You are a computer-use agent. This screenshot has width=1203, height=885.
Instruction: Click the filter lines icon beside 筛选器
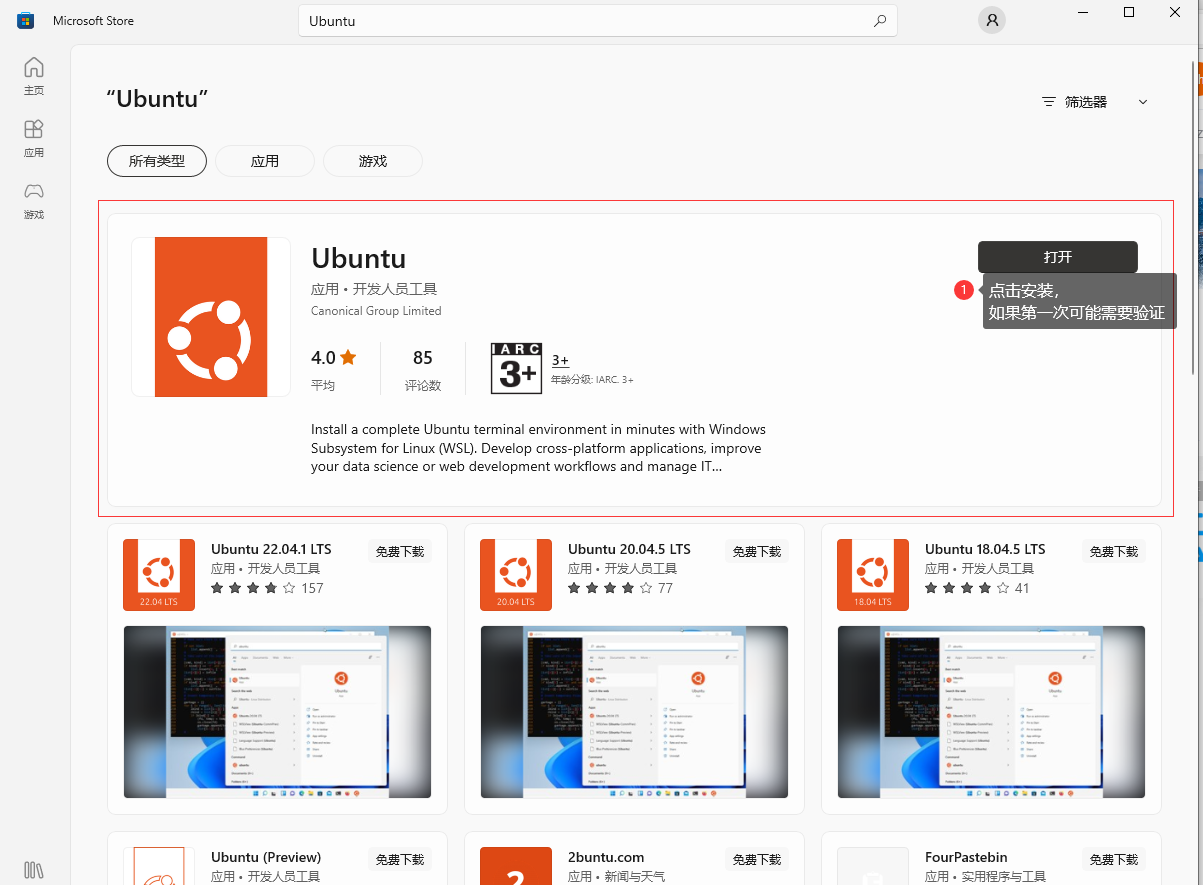[x=1049, y=102]
